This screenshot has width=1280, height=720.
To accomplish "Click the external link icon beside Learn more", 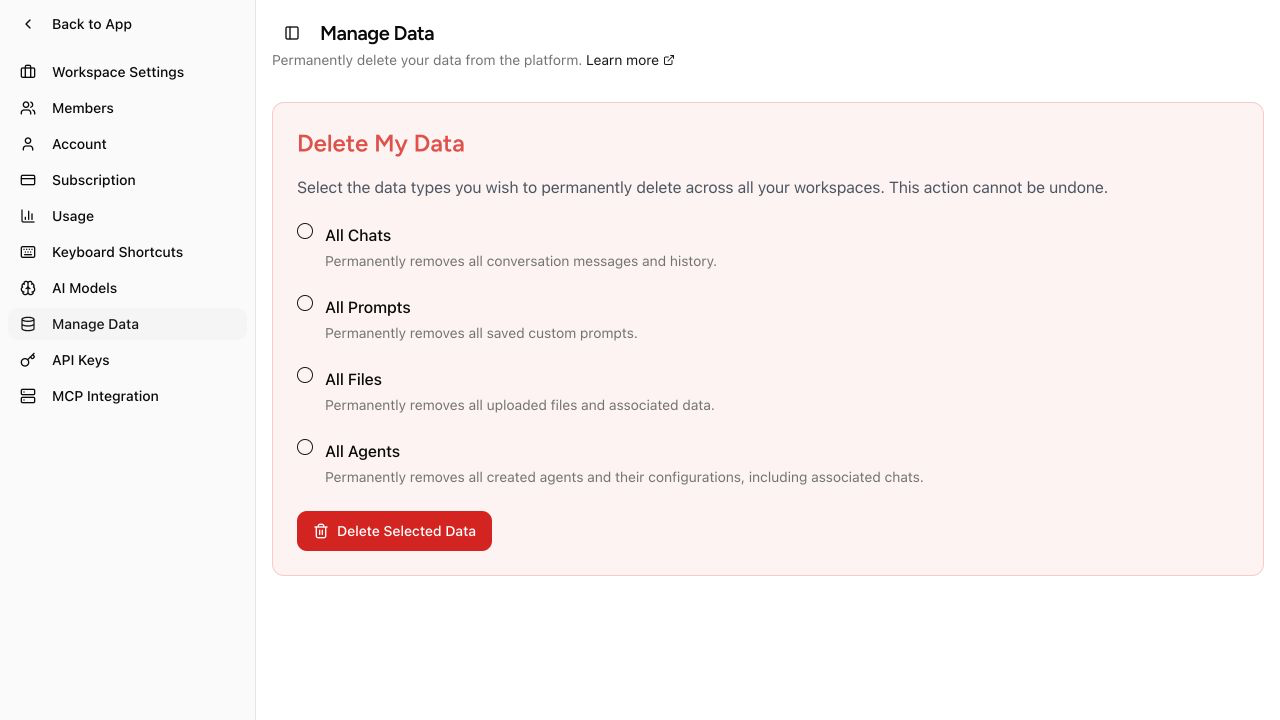I will click(669, 60).
